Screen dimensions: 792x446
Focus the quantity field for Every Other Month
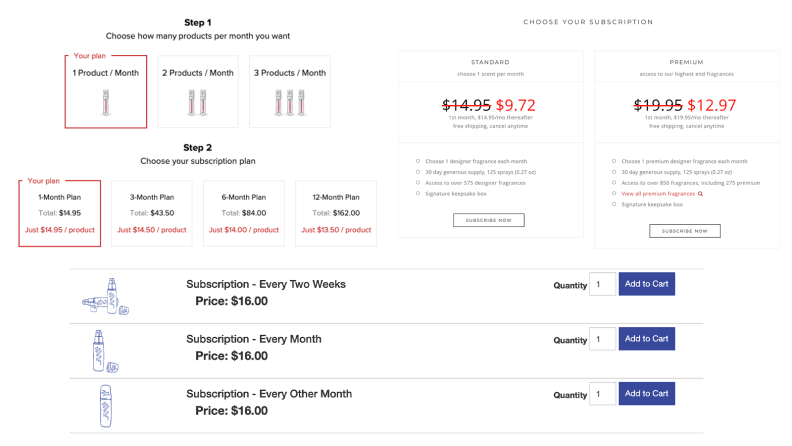tap(602, 393)
